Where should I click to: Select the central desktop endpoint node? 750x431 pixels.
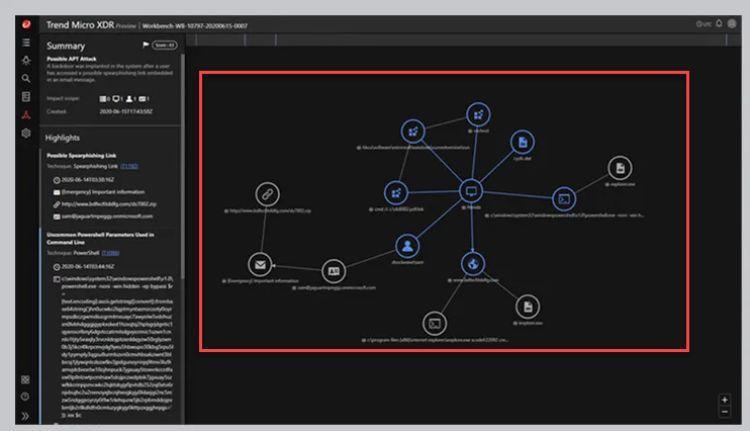point(471,191)
